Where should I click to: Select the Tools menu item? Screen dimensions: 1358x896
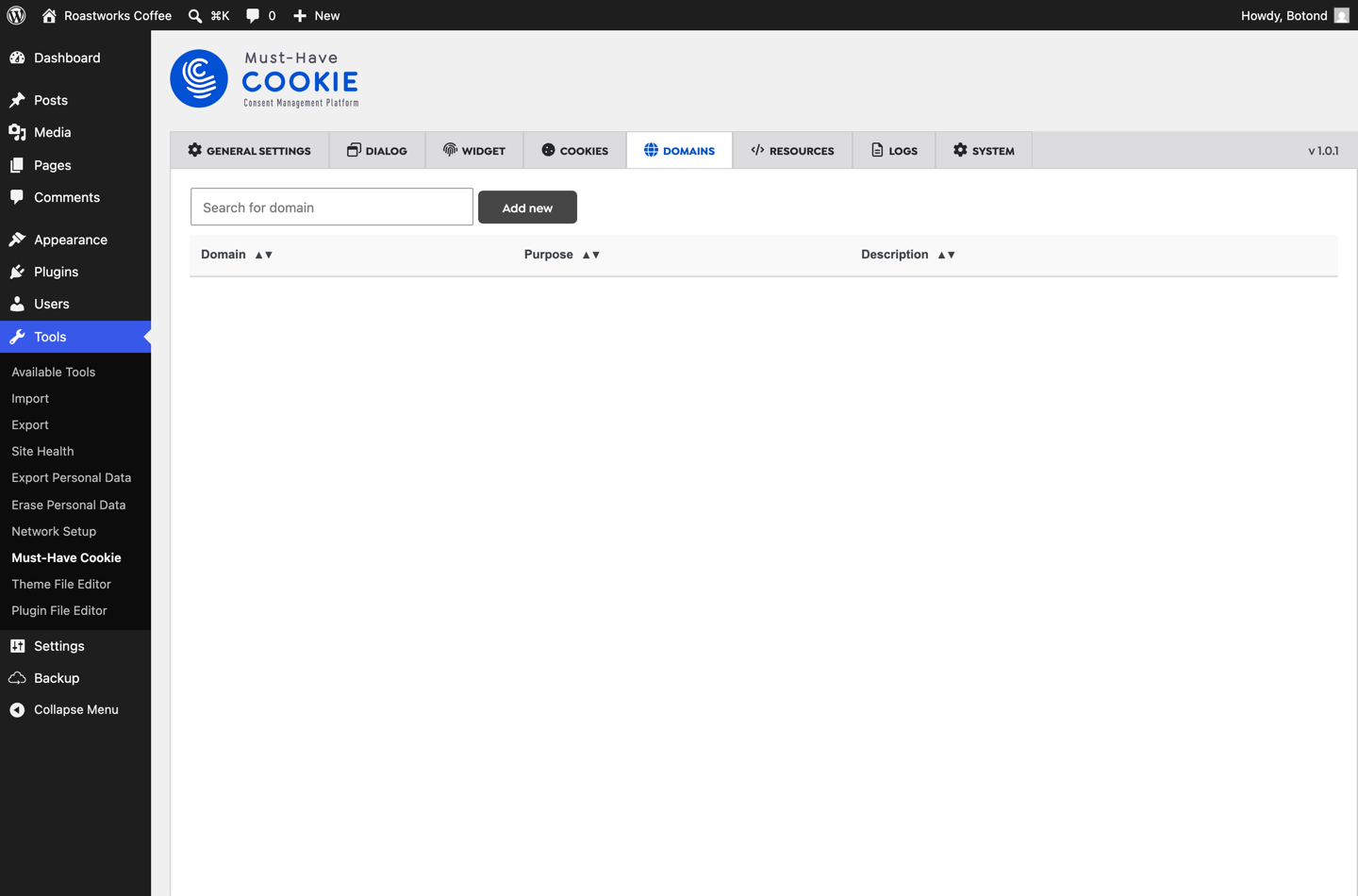click(x=75, y=337)
